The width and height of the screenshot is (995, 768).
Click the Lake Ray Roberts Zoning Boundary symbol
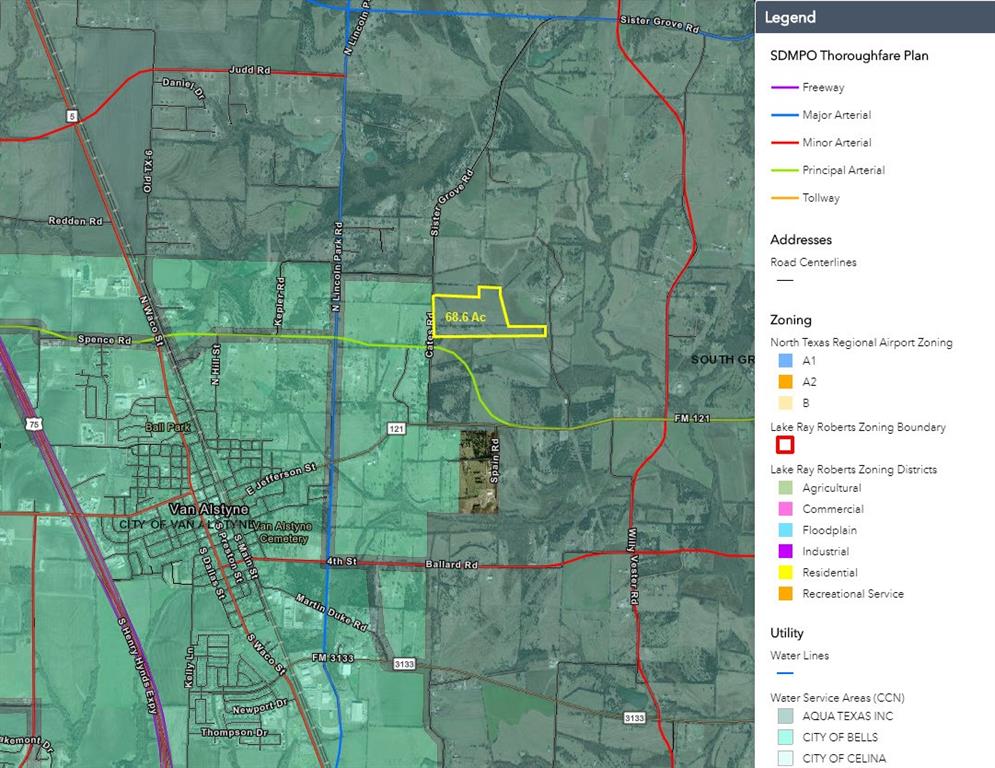[785, 446]
